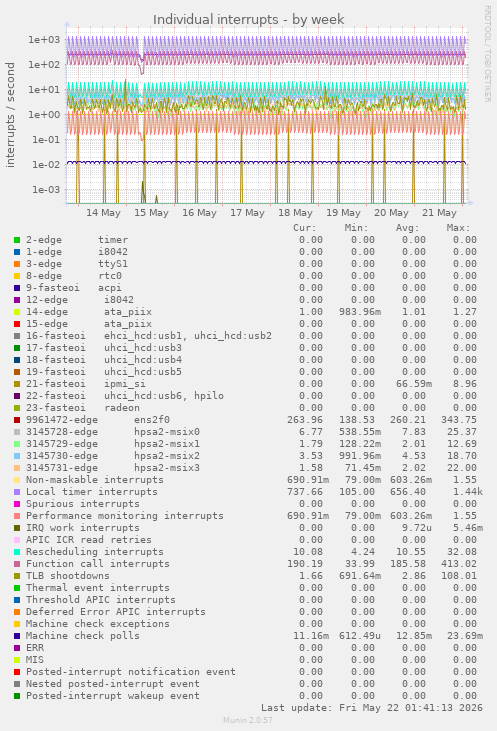Screen dimensions: 497x731
Task: Click the purple Local timer interrupts swatch
Action: pos(17,492)
